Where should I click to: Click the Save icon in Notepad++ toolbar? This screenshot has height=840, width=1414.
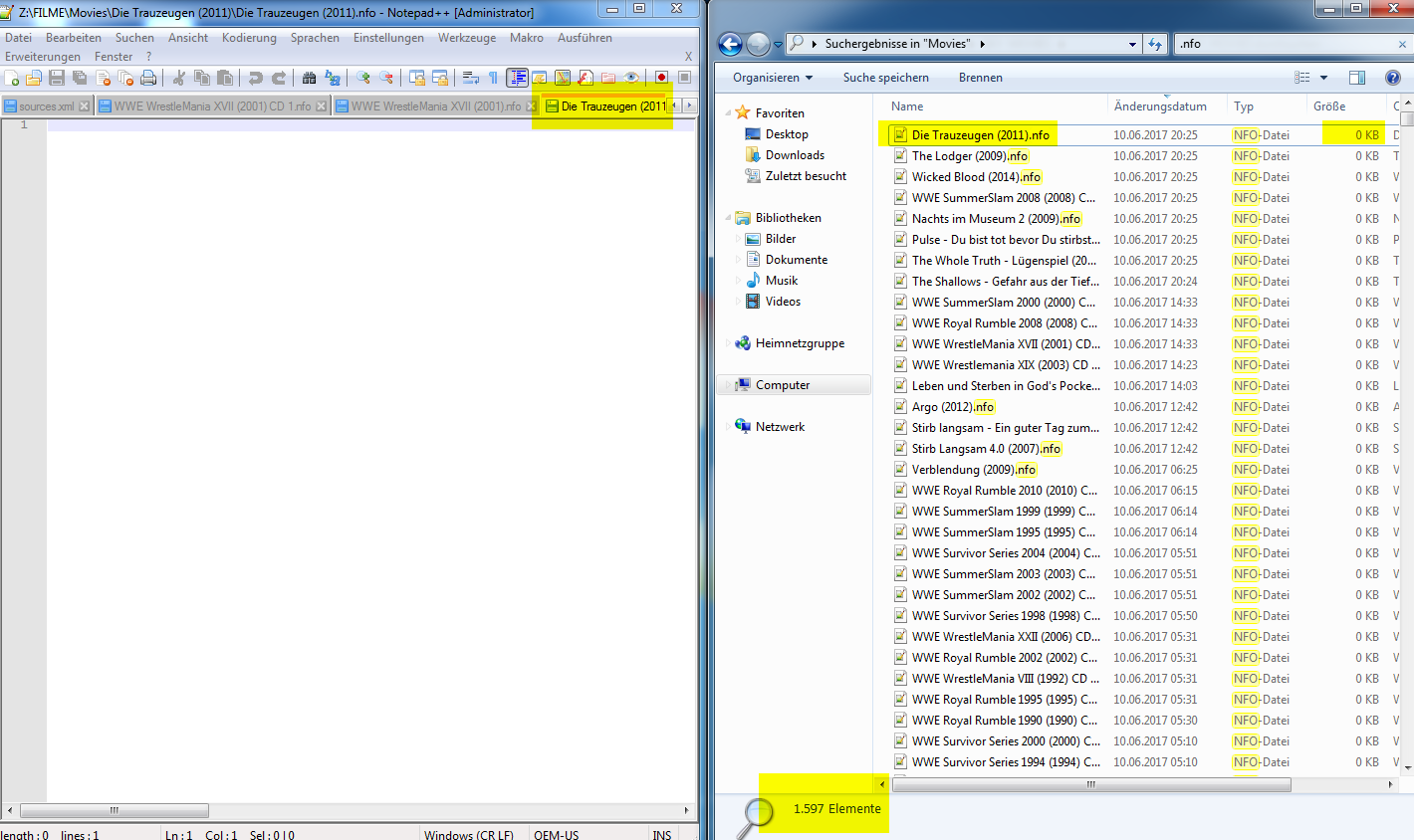pyautogui.click(x=57, y=78)
